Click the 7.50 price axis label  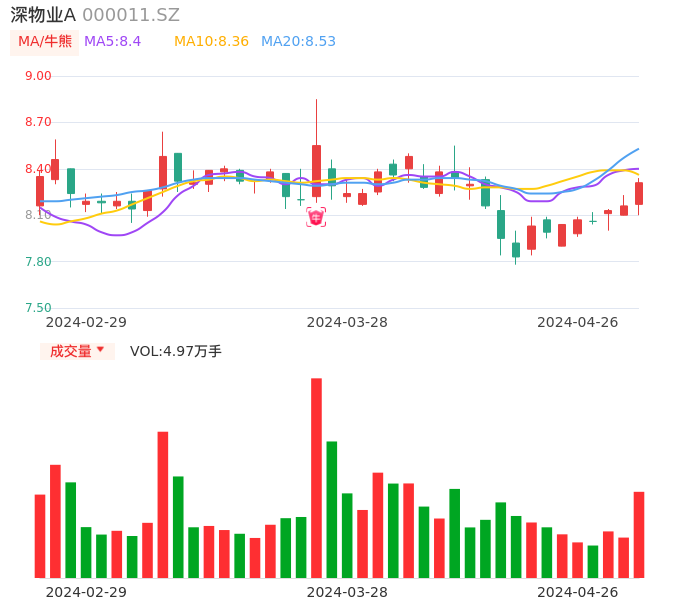37,308
